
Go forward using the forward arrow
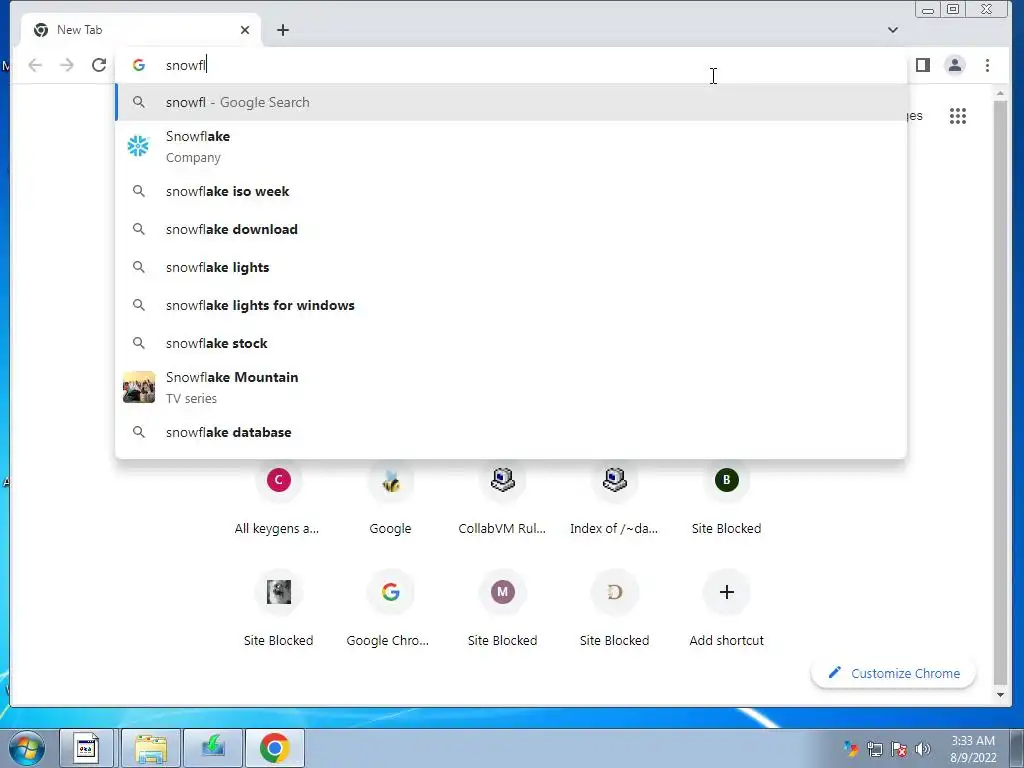pos(67,65)
